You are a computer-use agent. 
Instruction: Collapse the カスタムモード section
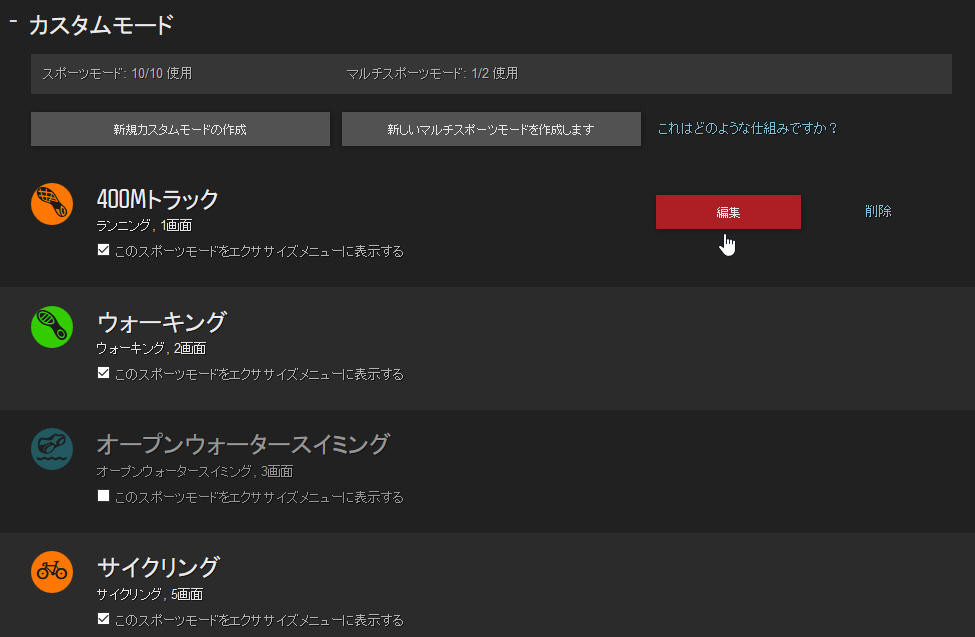click(x=13, y=22)
